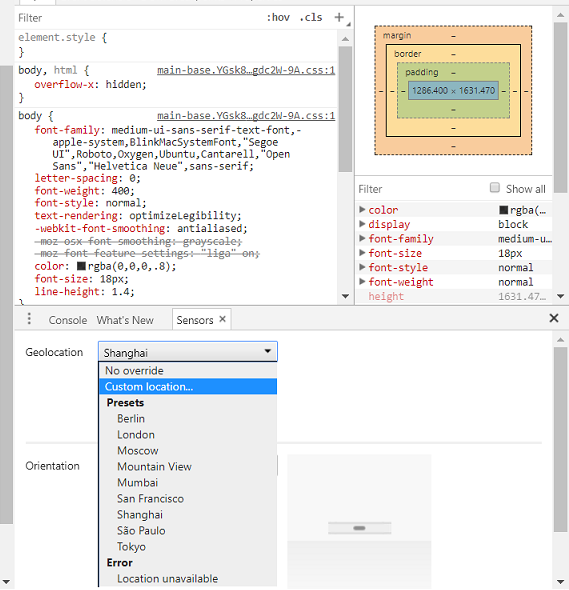Image resolution: width=569 pixels, height=590 pixels.
Task: Expand the font-style computed property
Action: click(x=362, y=267)
